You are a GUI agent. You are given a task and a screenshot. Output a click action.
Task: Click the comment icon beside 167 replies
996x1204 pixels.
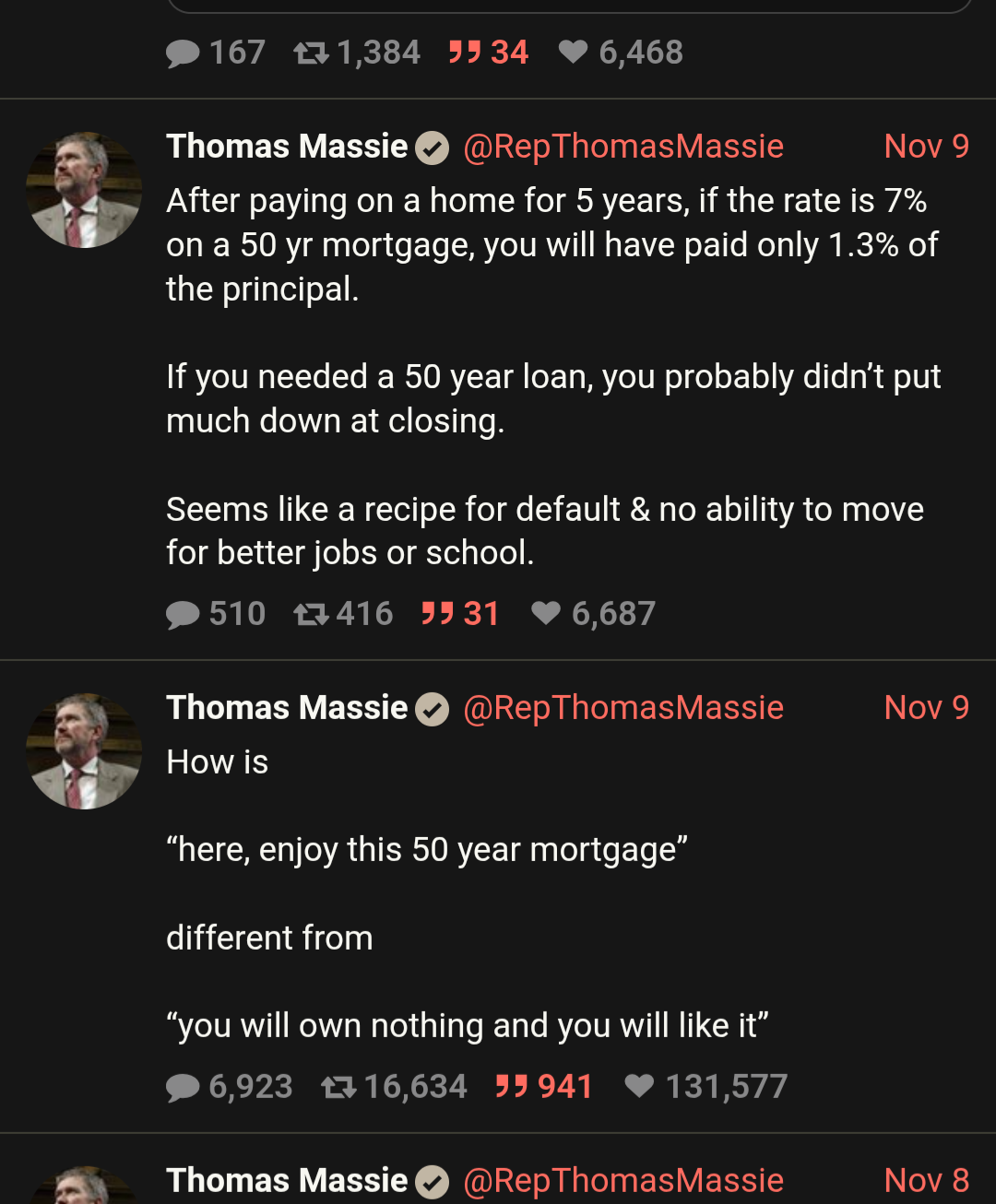tap(183, 53)
